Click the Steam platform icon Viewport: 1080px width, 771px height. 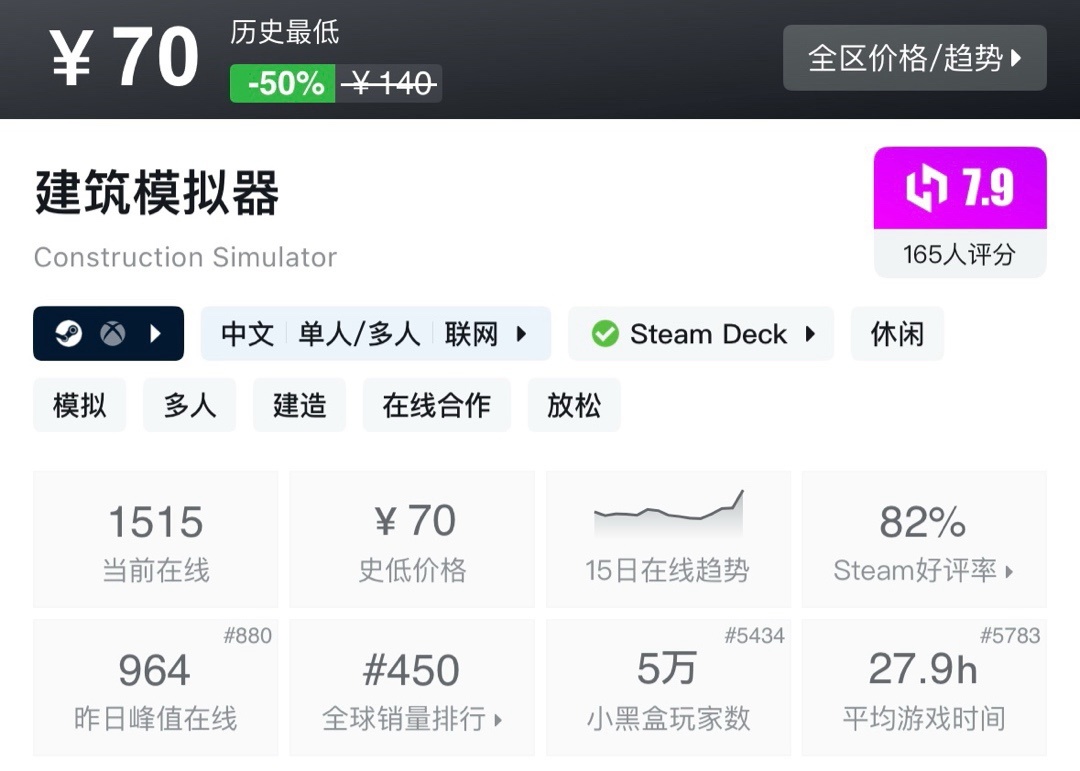(x=69, y=334)
